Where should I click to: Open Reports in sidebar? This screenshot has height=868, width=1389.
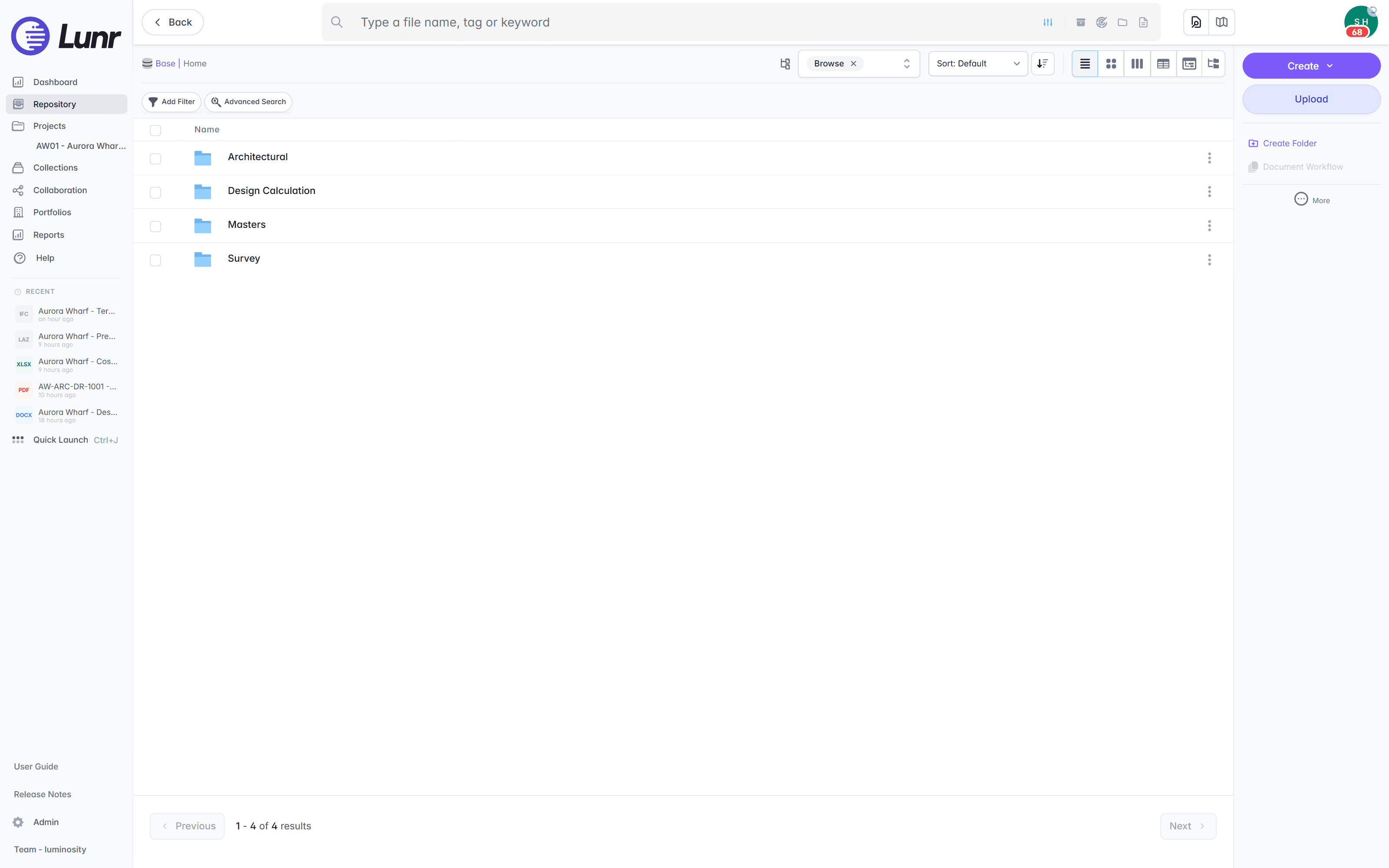click(x=66, y=235)
